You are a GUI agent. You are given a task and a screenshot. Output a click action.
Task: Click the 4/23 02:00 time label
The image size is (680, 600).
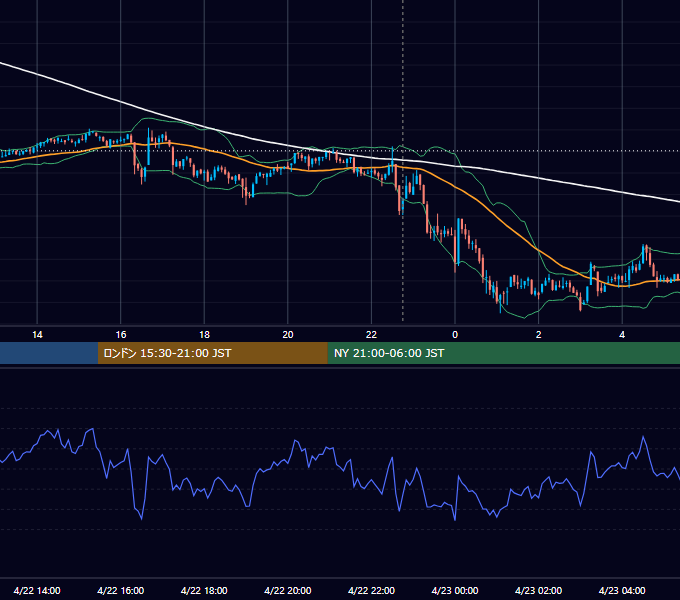click(x=539, y=590)
